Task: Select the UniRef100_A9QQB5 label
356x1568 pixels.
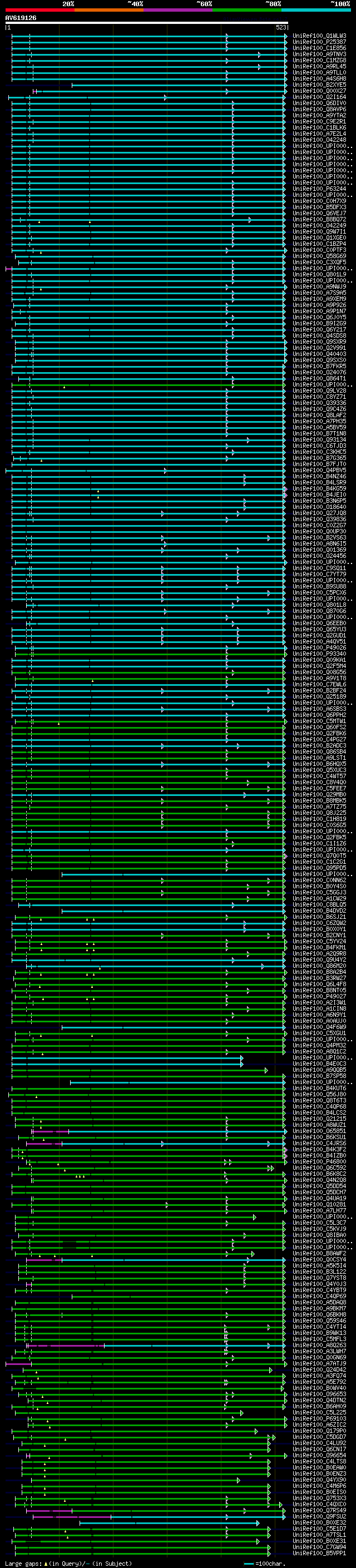Action: click(x=319, y=1070)
